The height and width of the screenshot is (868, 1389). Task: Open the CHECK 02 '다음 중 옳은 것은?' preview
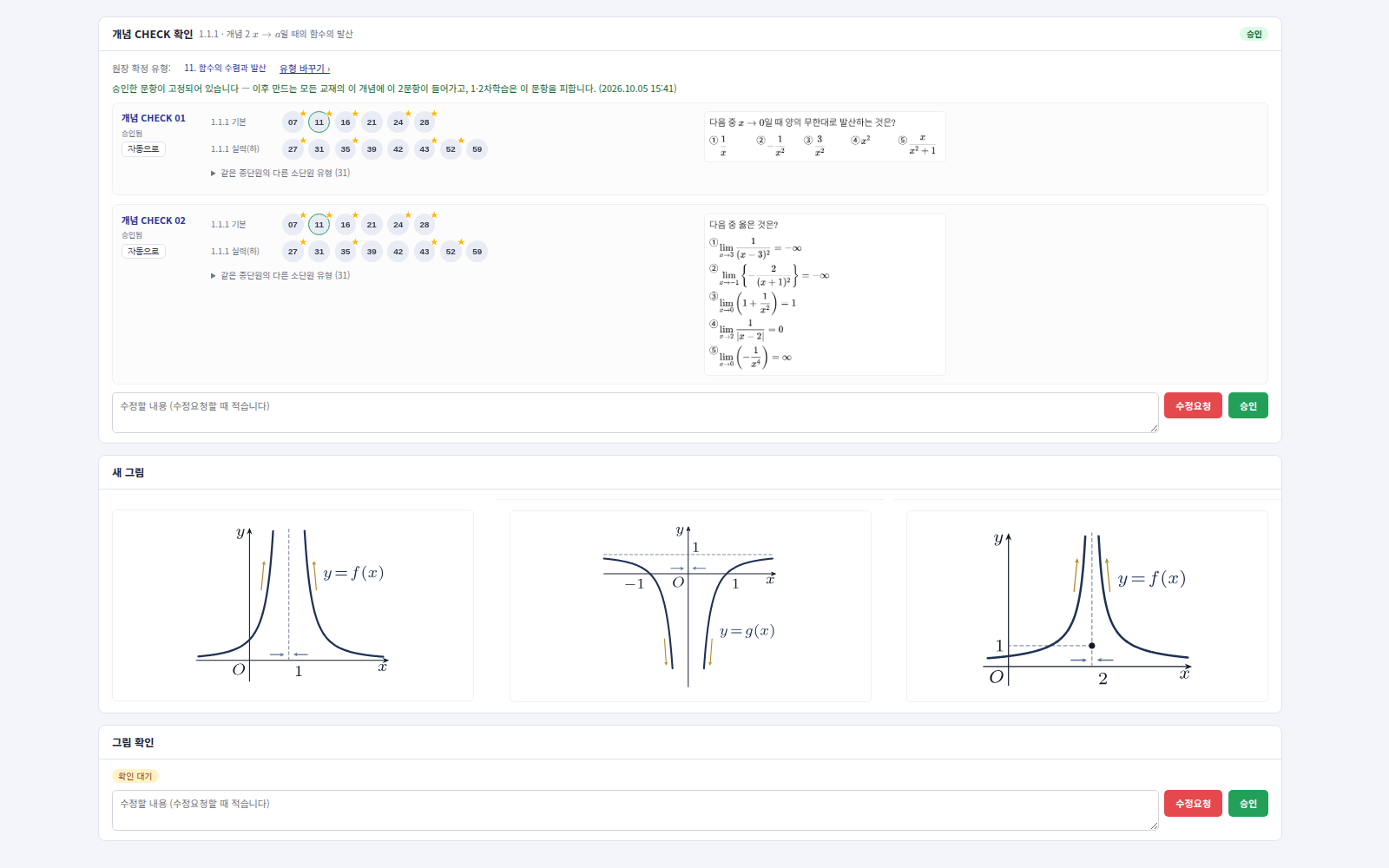click(825, 294)
